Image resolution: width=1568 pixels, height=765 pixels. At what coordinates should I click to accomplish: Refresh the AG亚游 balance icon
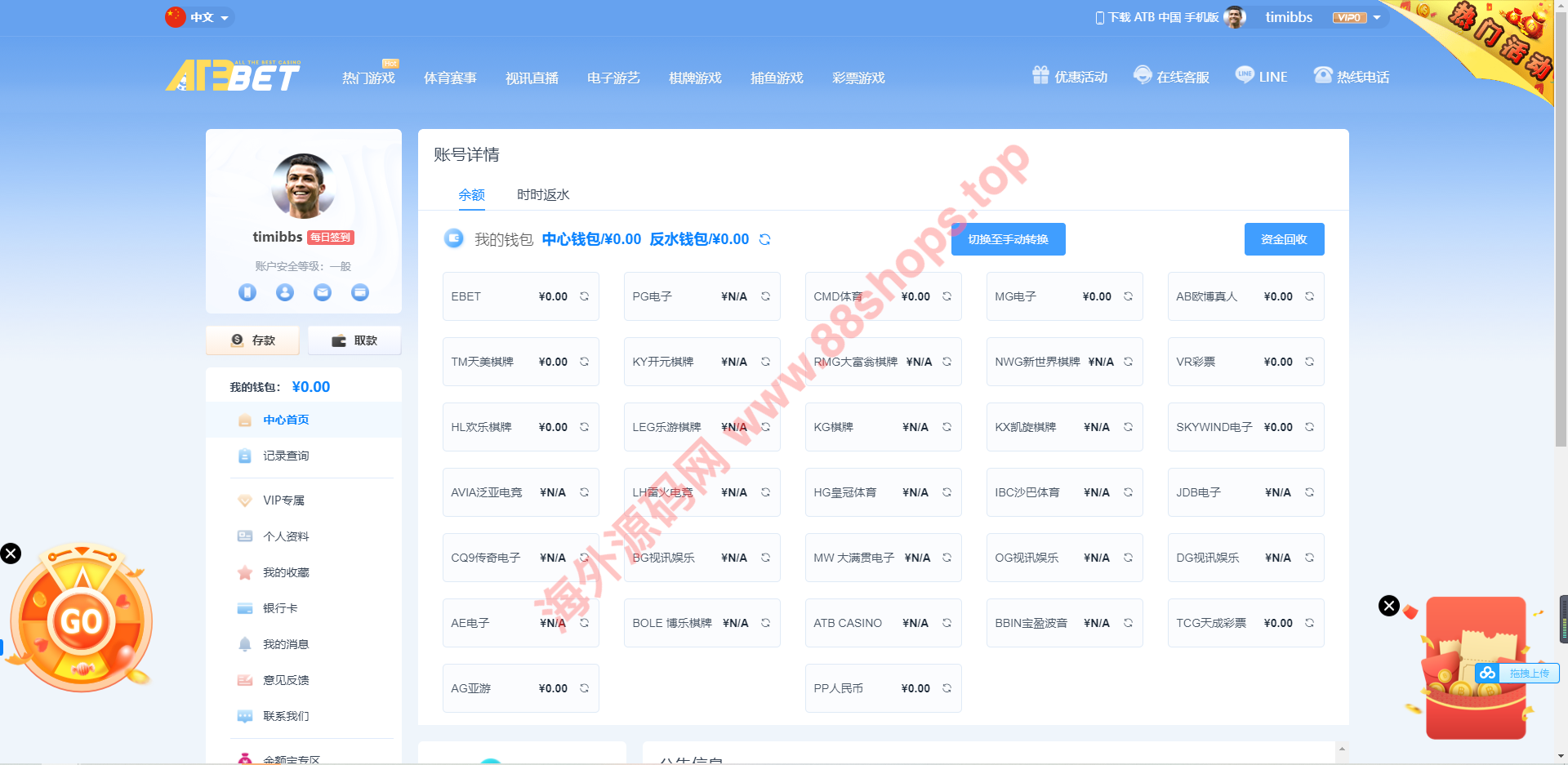point(584,688)
